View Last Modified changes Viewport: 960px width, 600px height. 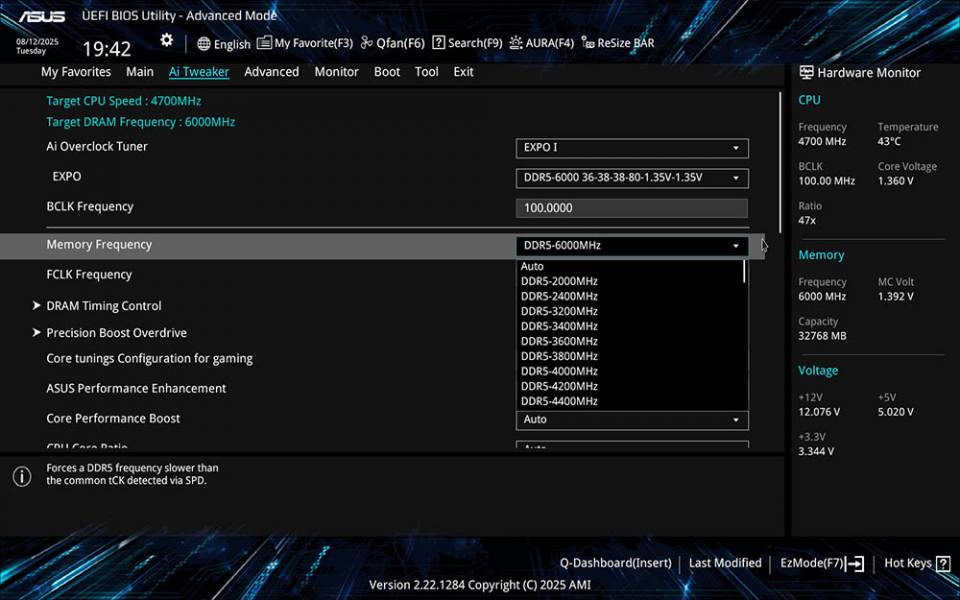[x=725, y=562]
